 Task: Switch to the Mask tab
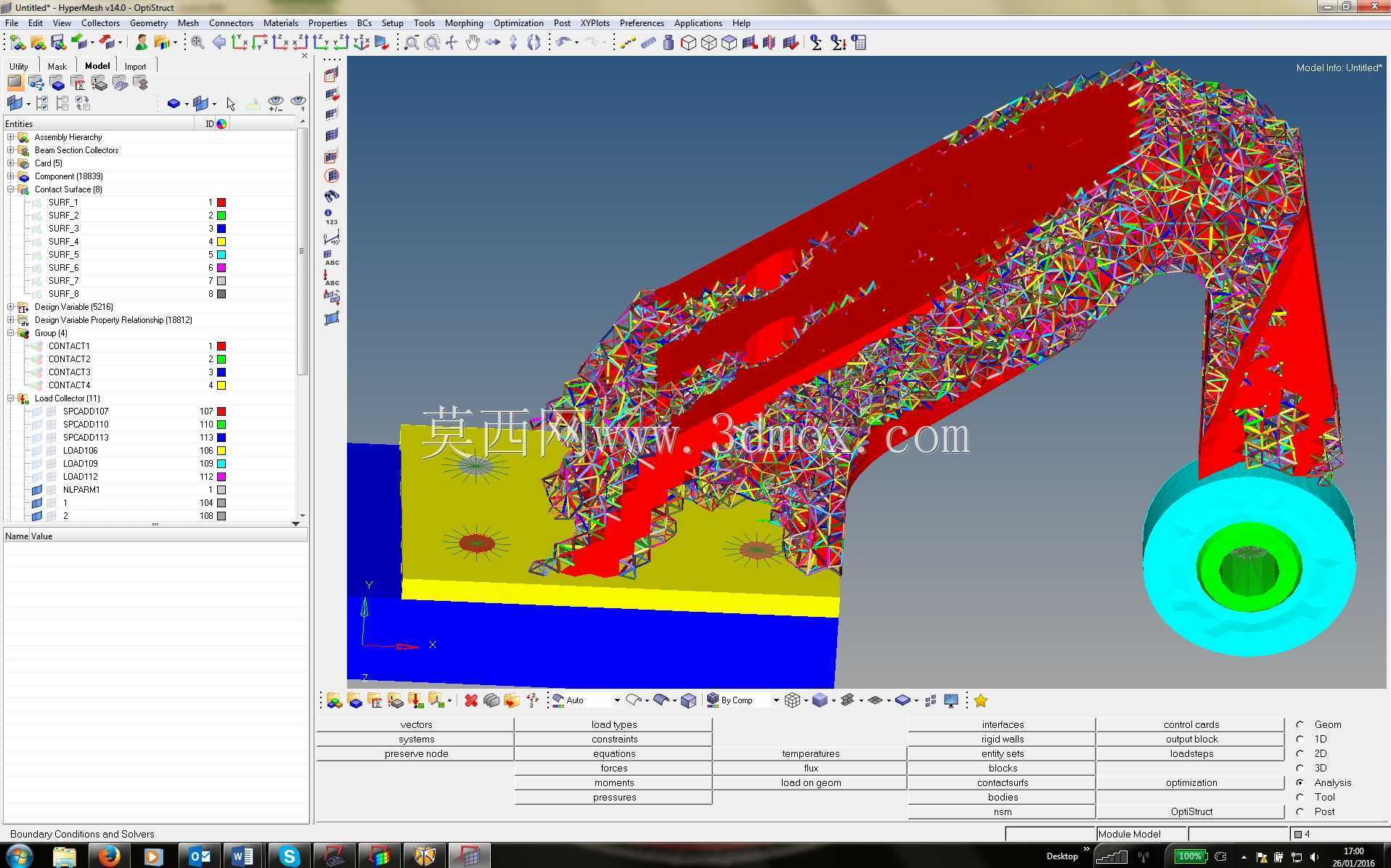[57, 66]
